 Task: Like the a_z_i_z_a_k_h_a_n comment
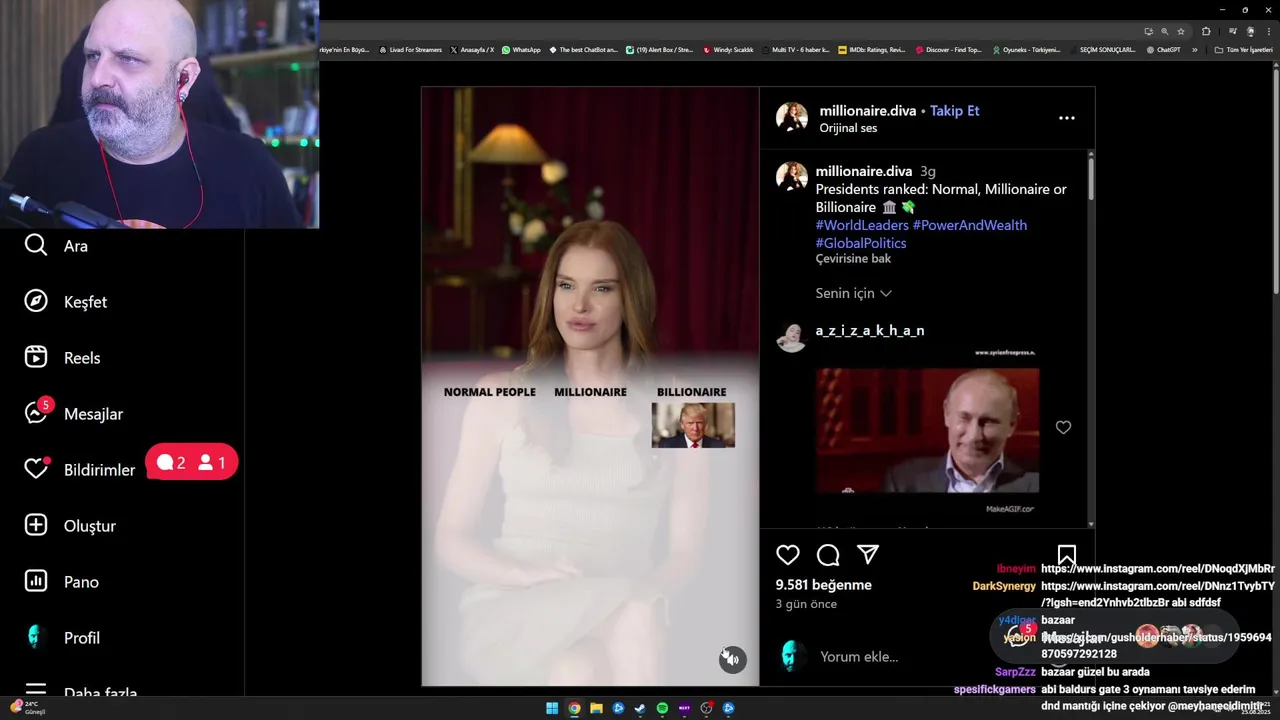tap(1063, 427)
